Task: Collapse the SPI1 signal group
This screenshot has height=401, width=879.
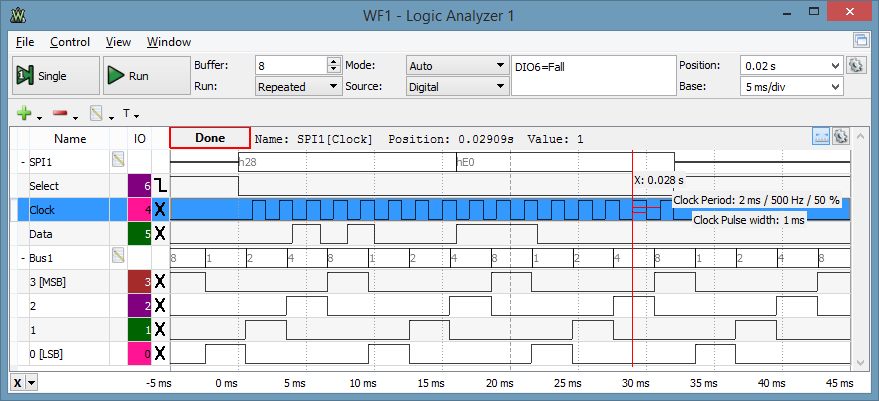Action: (23, 162)
